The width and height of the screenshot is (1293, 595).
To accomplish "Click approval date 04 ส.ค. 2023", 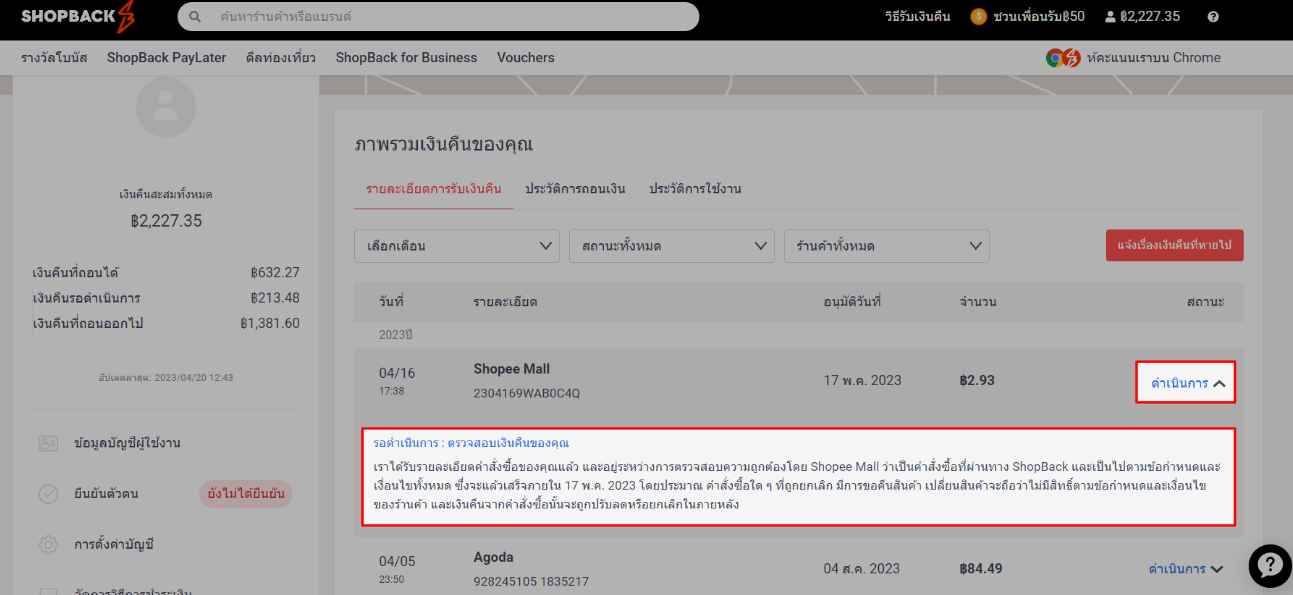I will pyautogui.click(x=862, y=569).
